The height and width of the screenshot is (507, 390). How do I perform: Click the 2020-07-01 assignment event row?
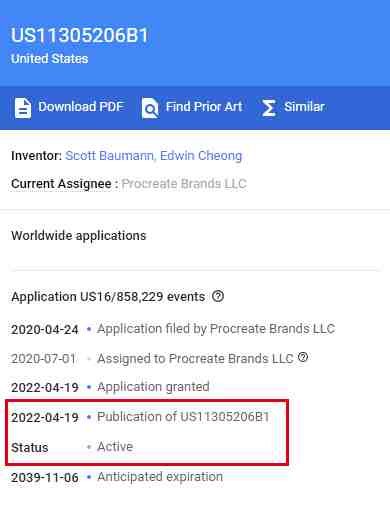pos(159,358)
